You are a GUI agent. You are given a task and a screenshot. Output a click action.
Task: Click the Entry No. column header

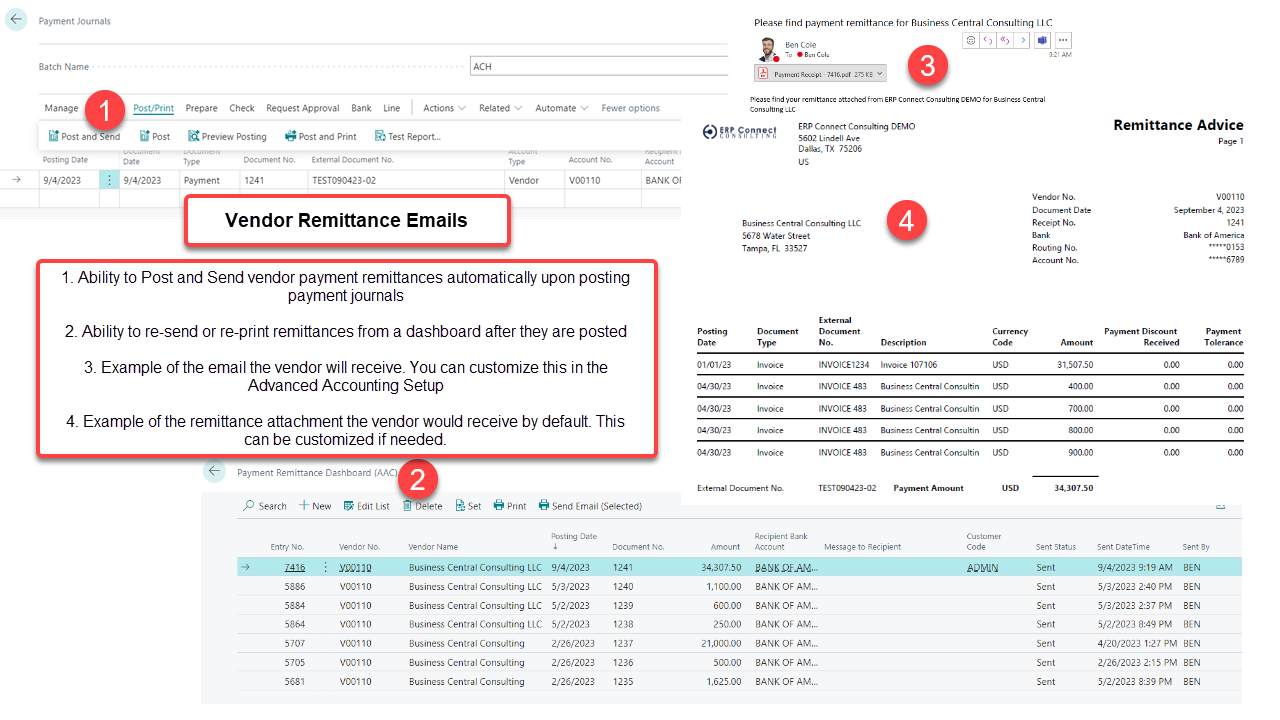click(287, 547)
